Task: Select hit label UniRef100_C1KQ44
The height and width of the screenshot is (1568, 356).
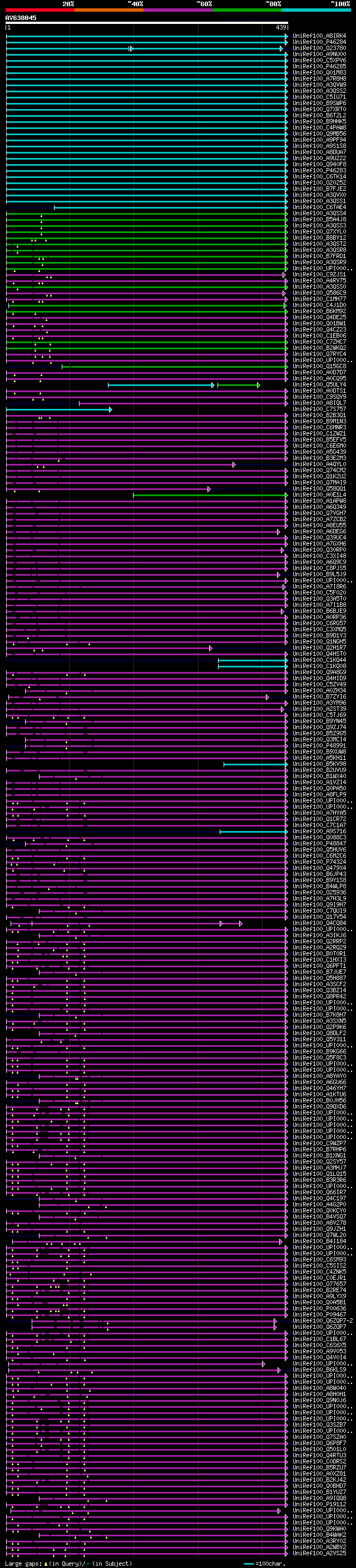Action: pyautogui.click(x=319, y=660)
